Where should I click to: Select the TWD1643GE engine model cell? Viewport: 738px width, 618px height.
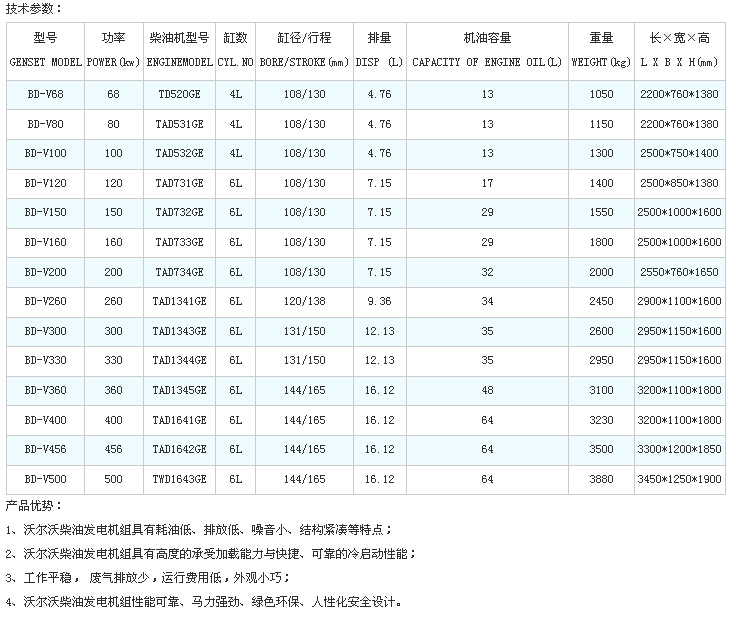tap(179, 480)
